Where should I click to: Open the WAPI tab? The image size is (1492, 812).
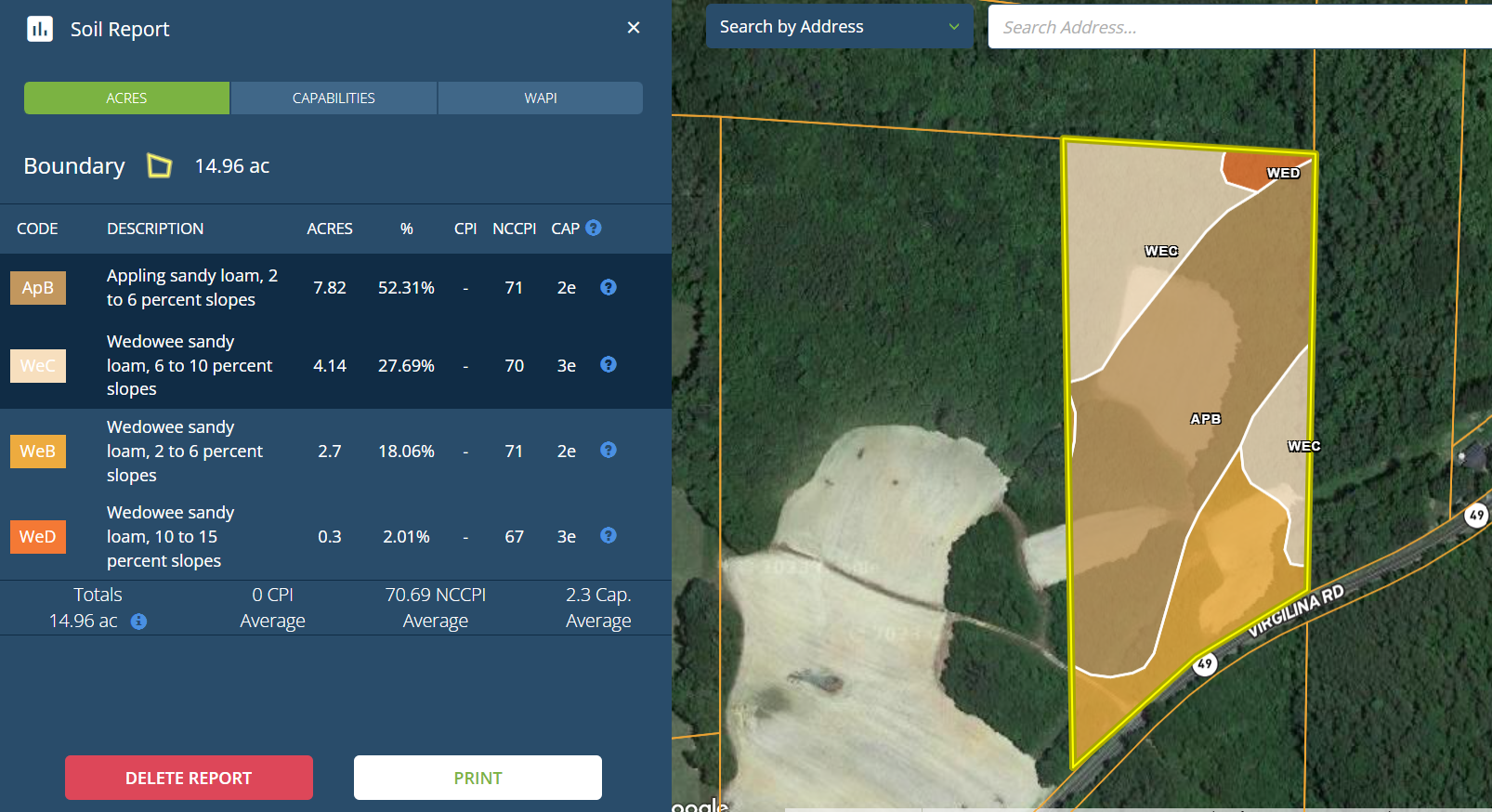[x=540, y=98]
